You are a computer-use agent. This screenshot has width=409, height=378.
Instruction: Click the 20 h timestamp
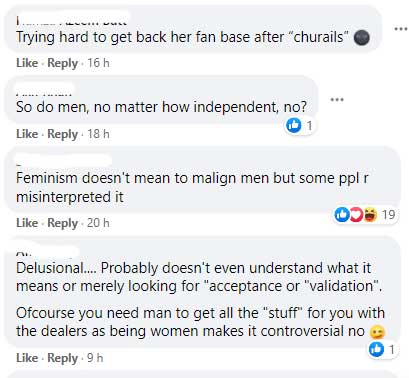(98, 223)
